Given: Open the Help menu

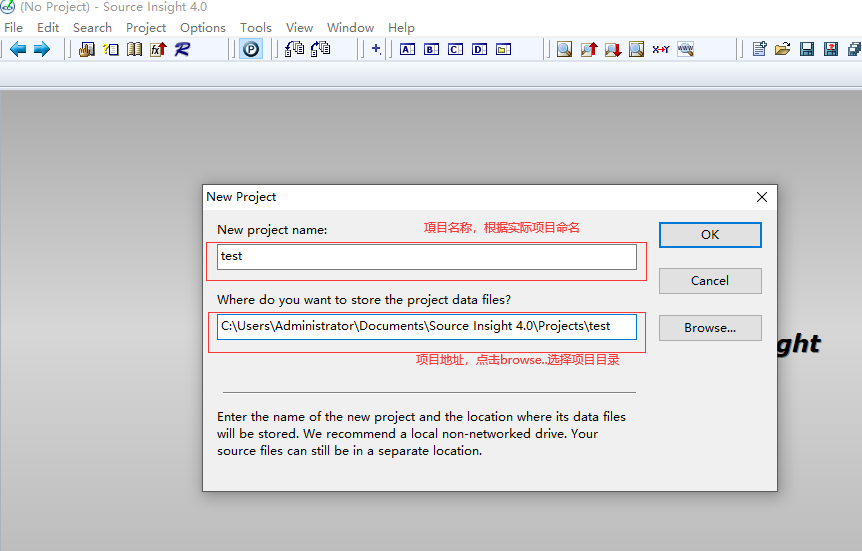Looking at the screenshot, I should (401, 27).
